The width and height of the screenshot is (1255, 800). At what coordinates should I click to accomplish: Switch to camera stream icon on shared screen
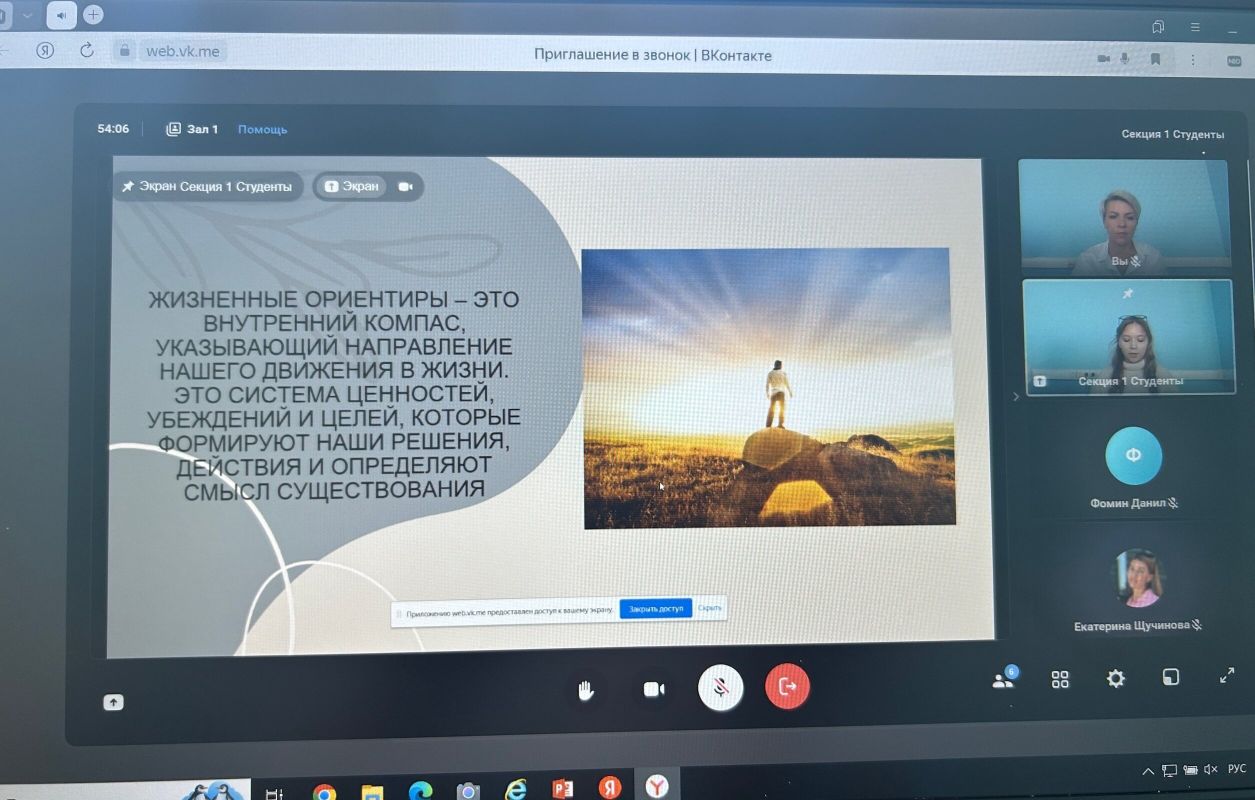coord(405,186)
